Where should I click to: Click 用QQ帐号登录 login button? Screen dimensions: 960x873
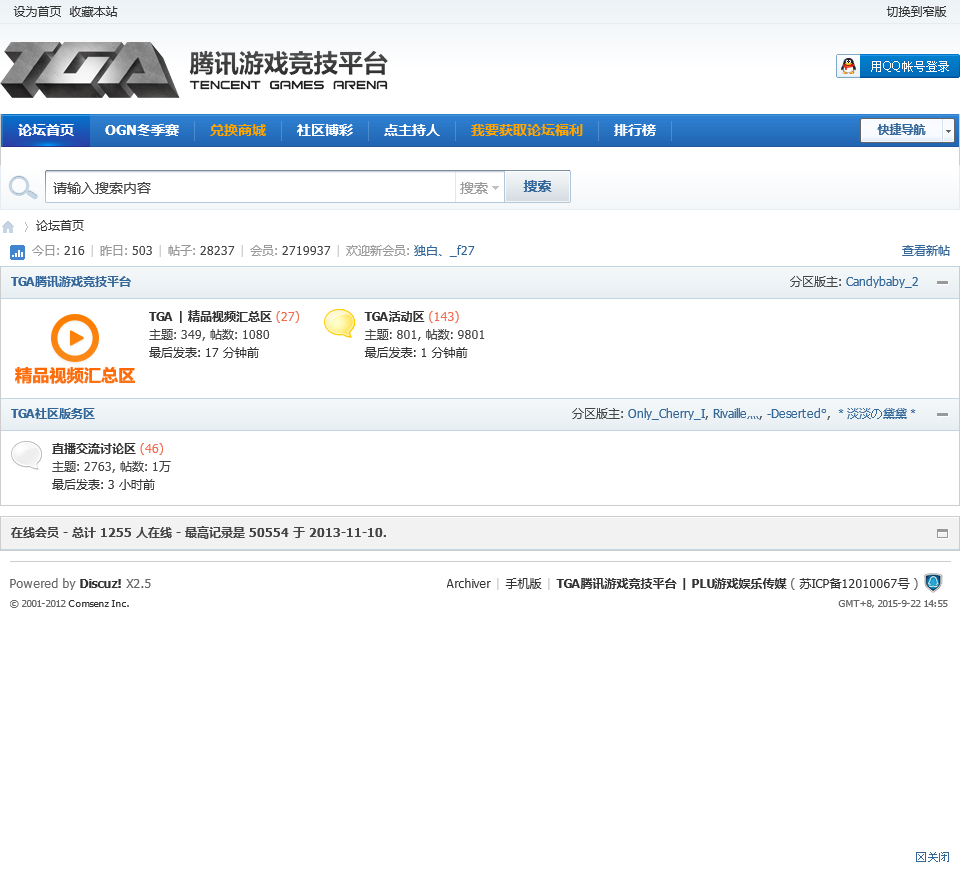[898, 66]
